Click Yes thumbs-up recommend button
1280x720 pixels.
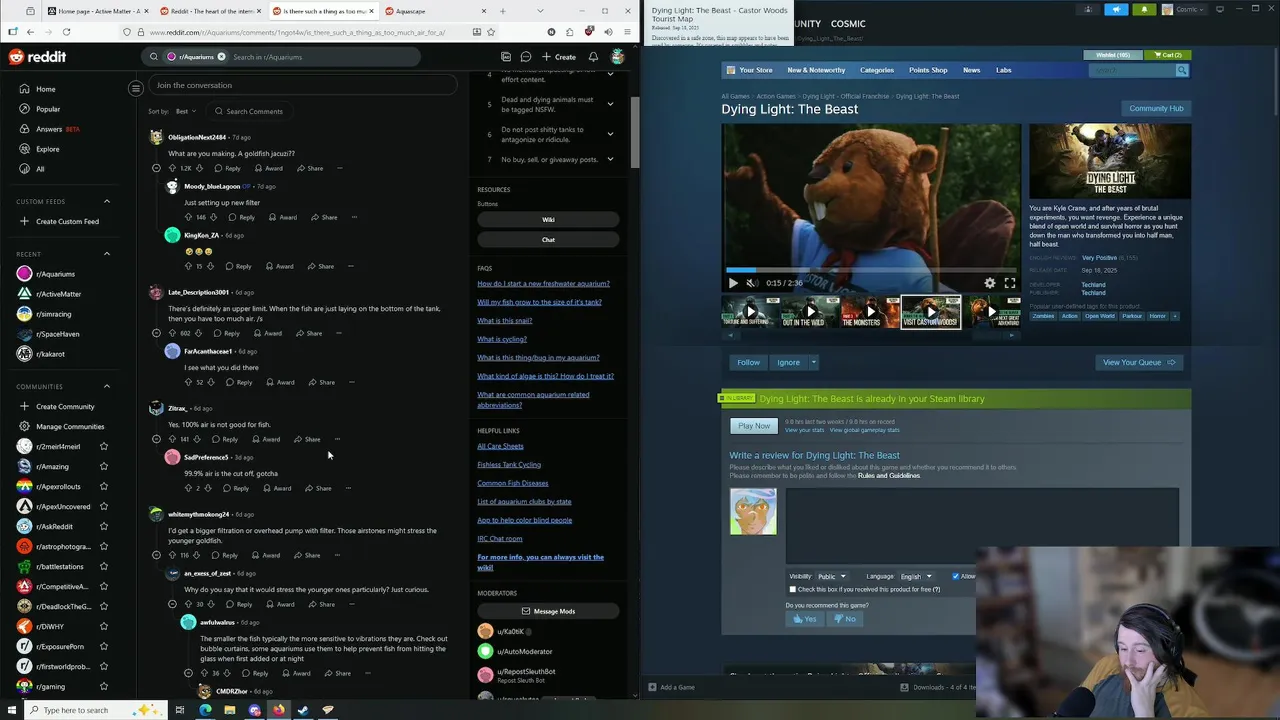pyautogui.click(x=805, y=619)
